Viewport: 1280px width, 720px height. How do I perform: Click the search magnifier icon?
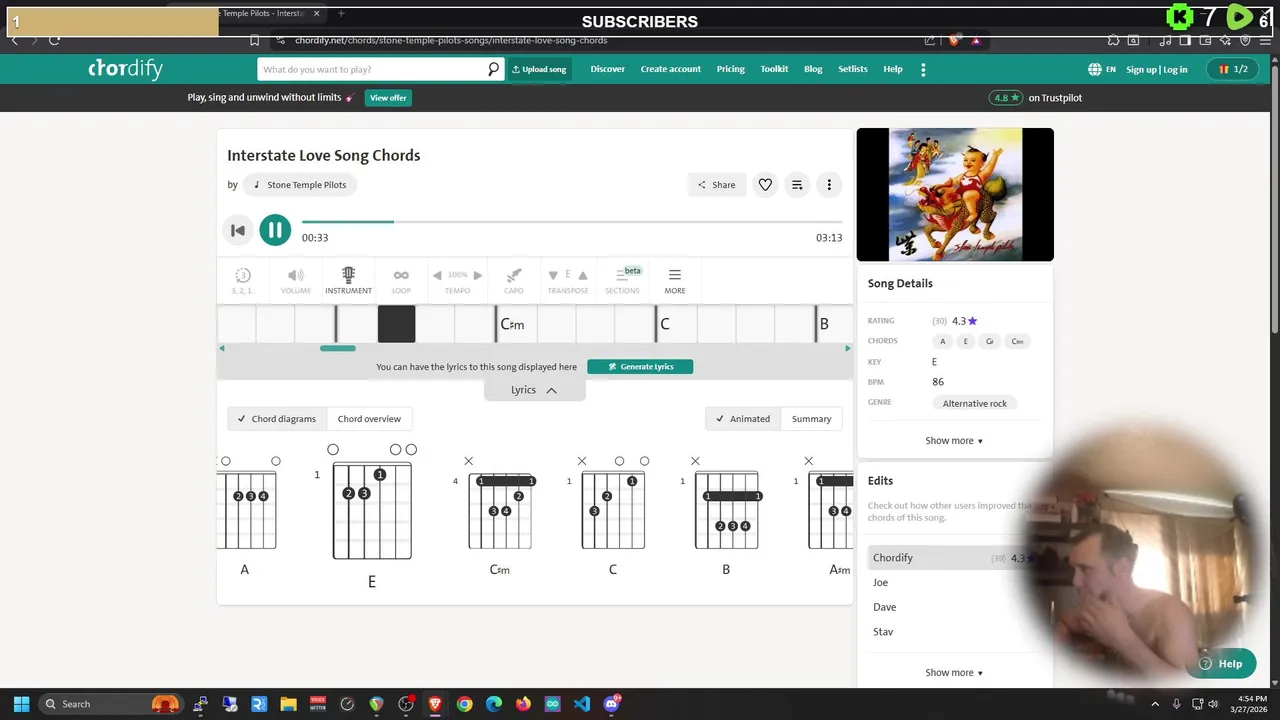click(493, 69)
